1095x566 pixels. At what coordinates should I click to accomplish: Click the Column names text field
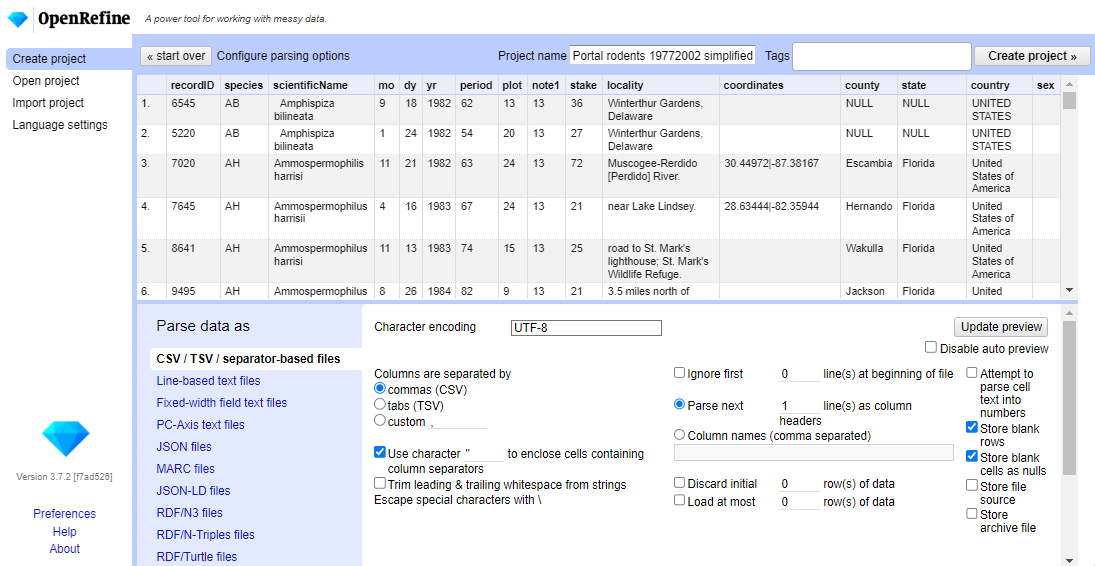pos(814,452)
